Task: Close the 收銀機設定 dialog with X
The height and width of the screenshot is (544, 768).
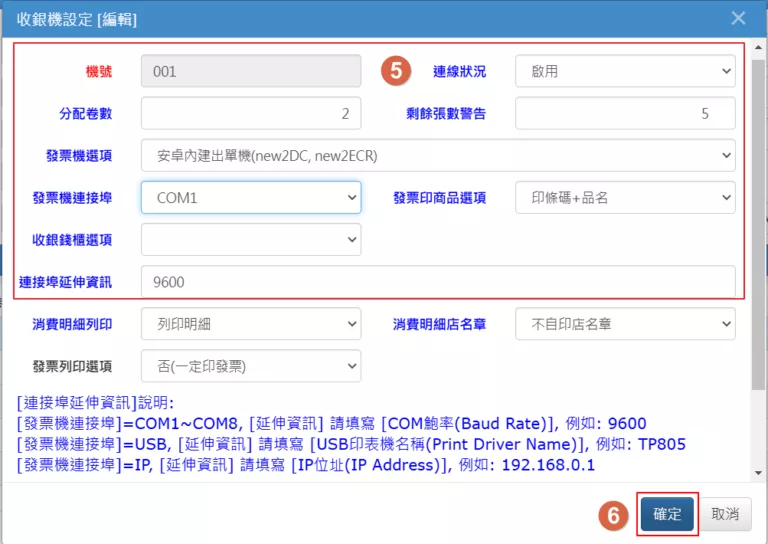Action: coord(738,19)
